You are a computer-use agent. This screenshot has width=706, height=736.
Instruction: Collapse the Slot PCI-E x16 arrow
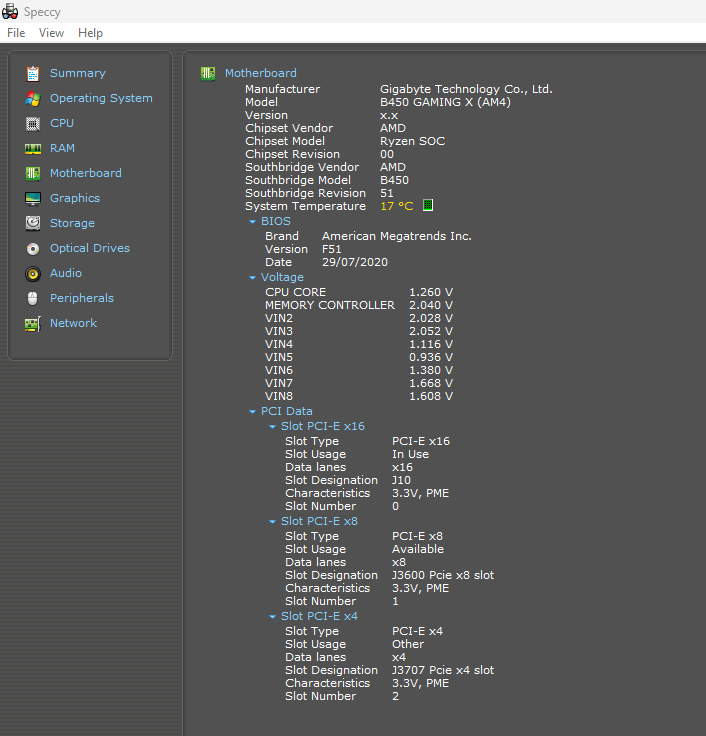pos(272,427)
